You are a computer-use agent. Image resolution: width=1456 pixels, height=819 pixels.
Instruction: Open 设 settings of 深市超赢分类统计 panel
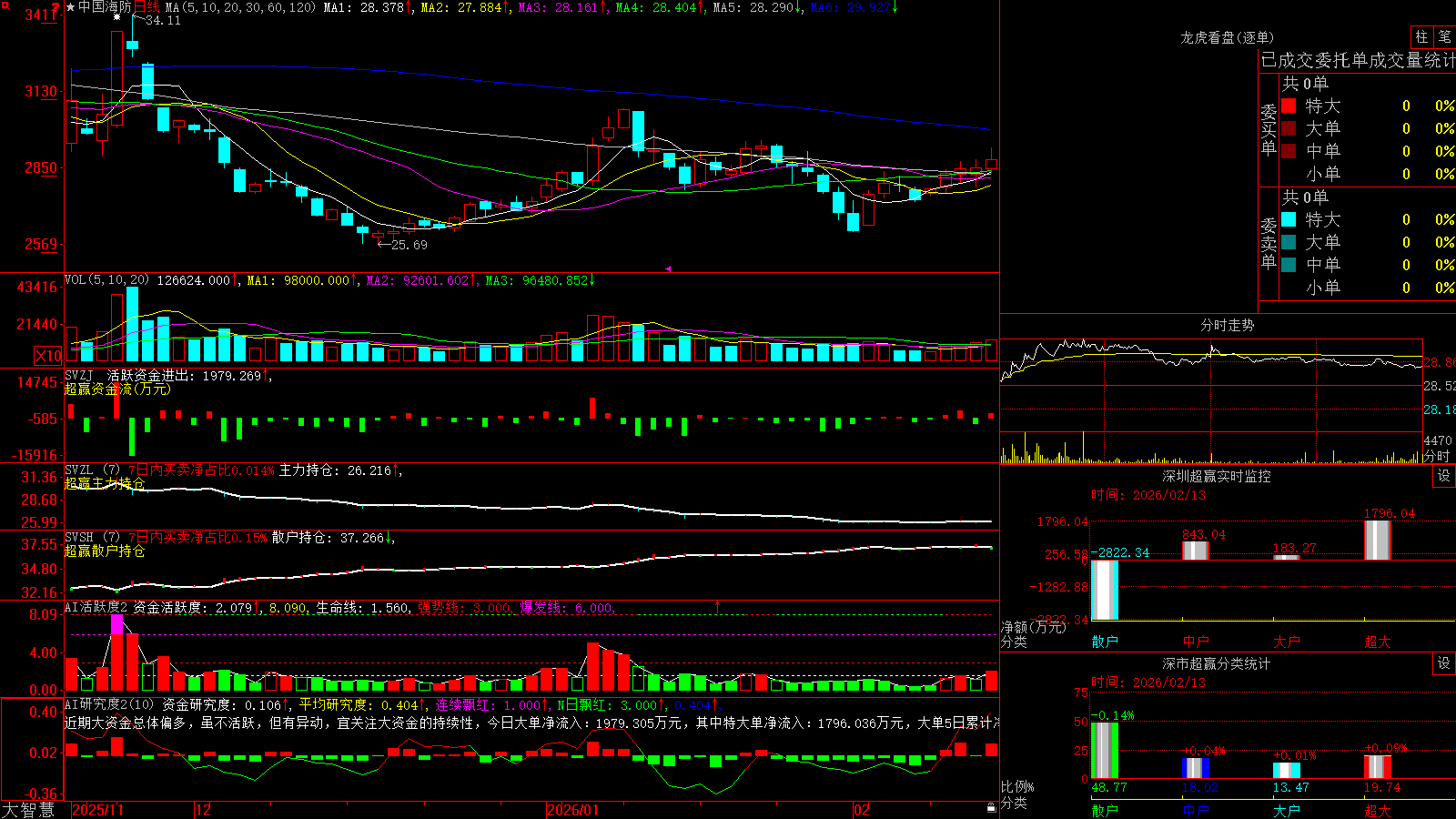click(1444, 663)
